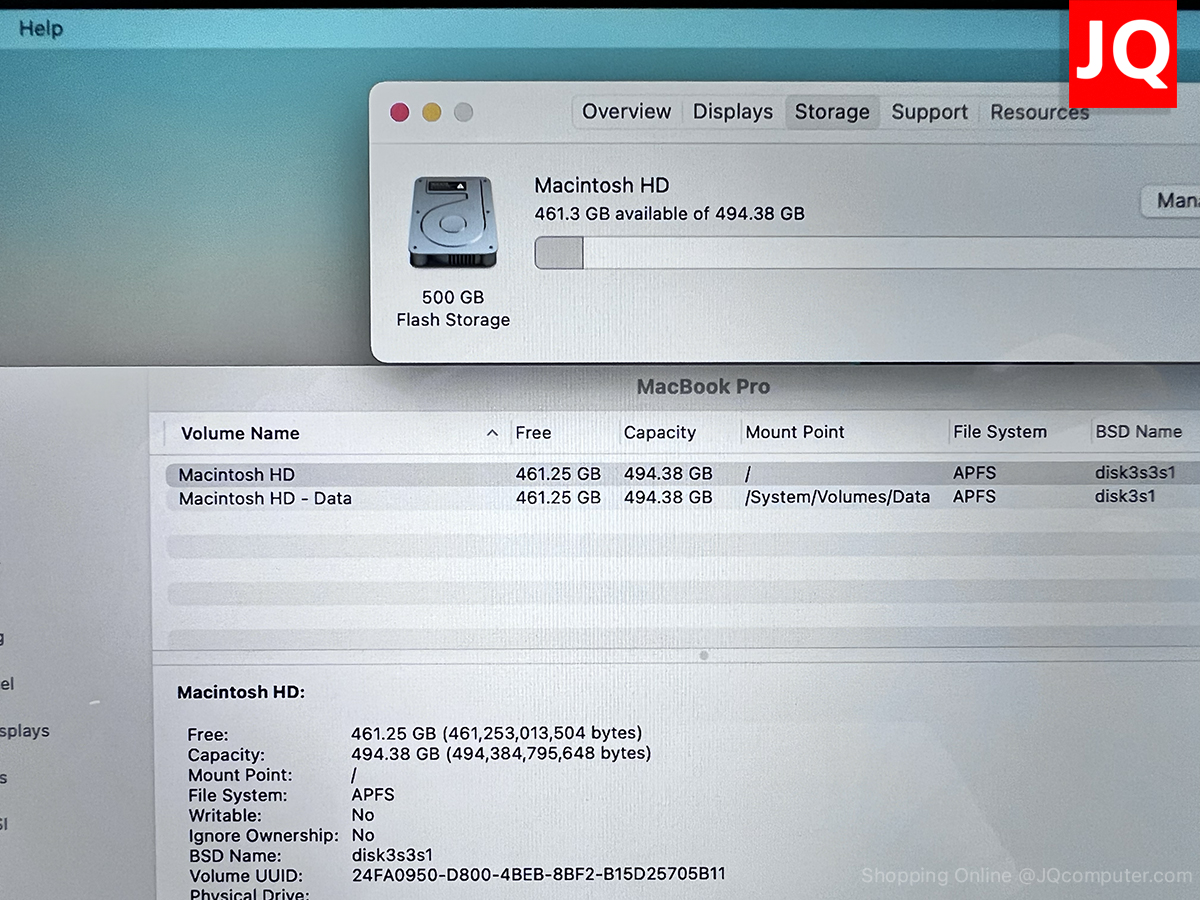The width and height of the screenshot is (1200, 900).
Task: Sort by Volume Name column header
Action: [x=240, y=433]
